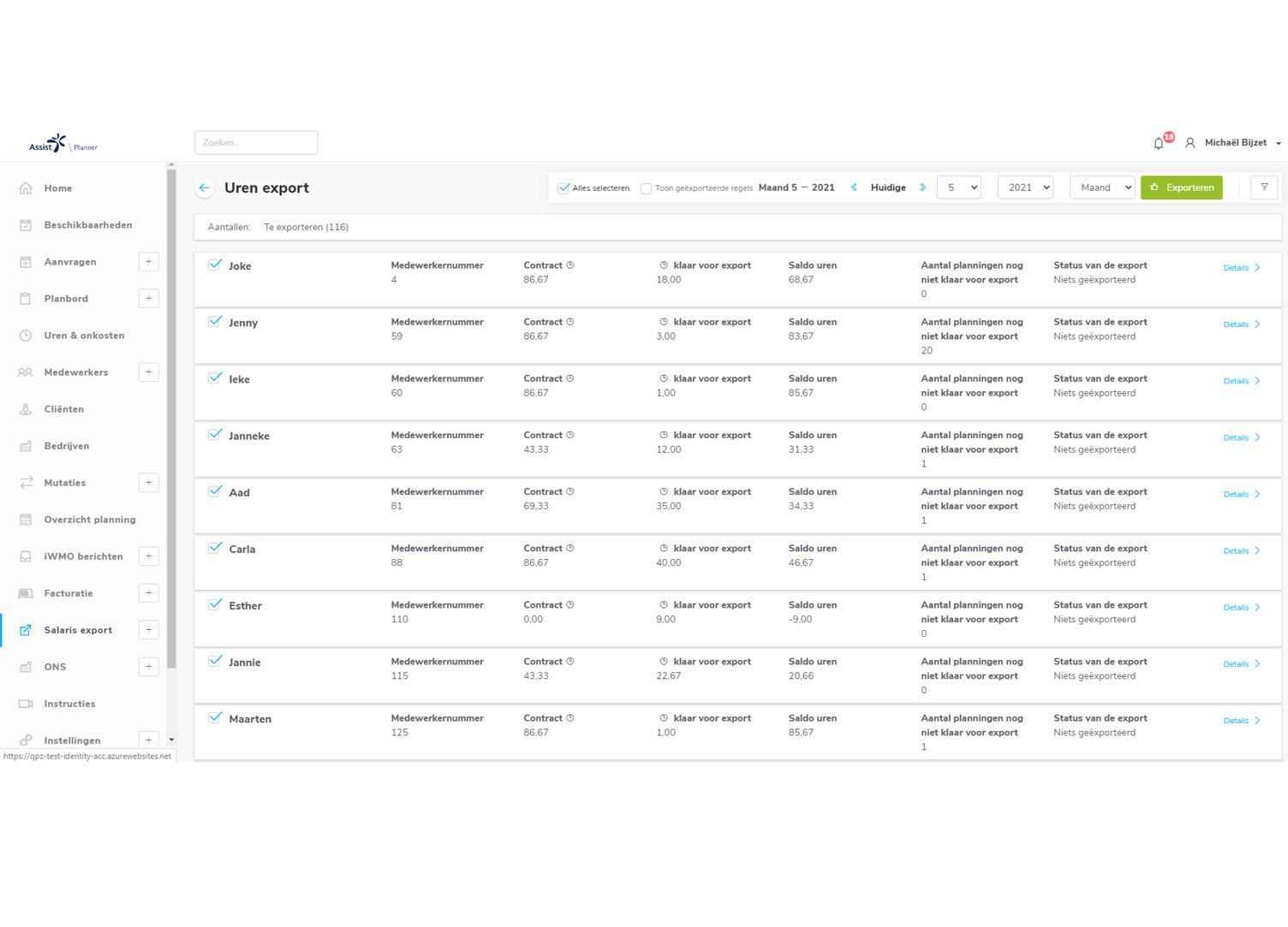The image size is (1288, 927).
Task: Click the back arrow beside Uren export
Action: click(204, 188)
